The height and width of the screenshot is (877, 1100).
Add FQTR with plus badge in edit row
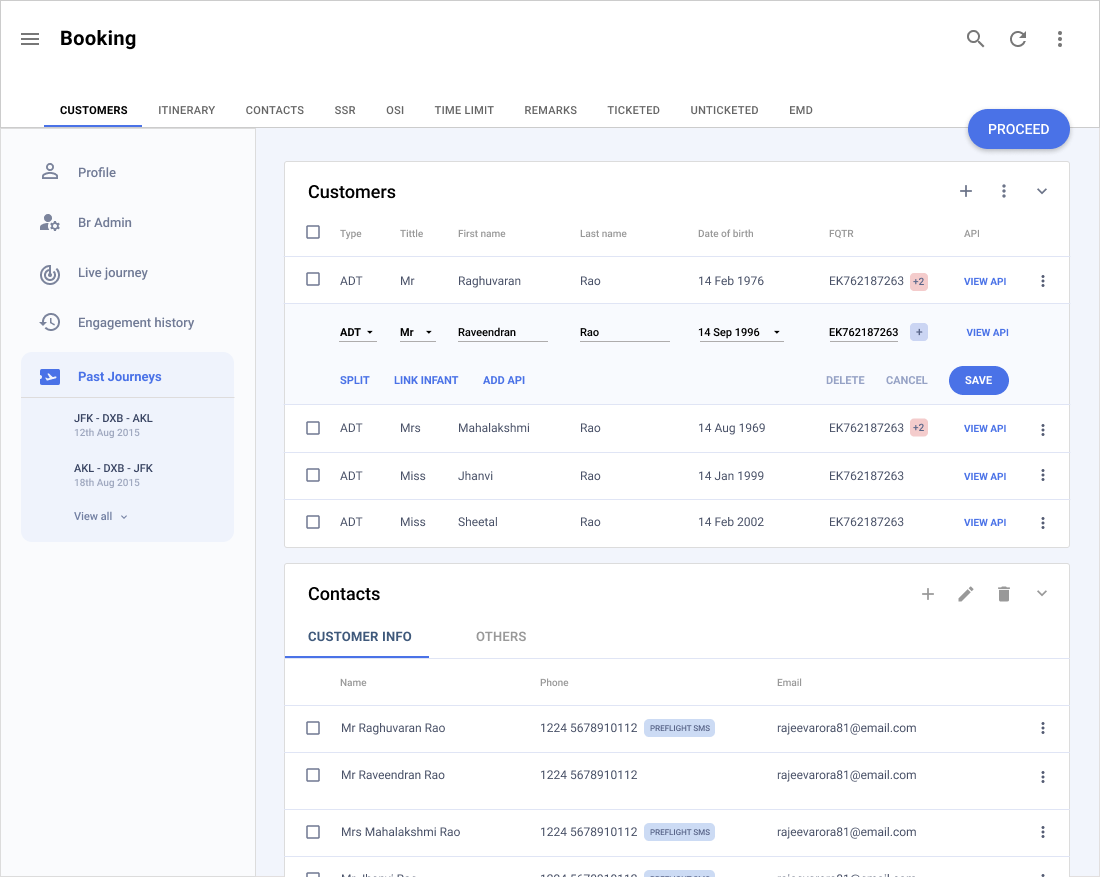[x=919, y=333]
